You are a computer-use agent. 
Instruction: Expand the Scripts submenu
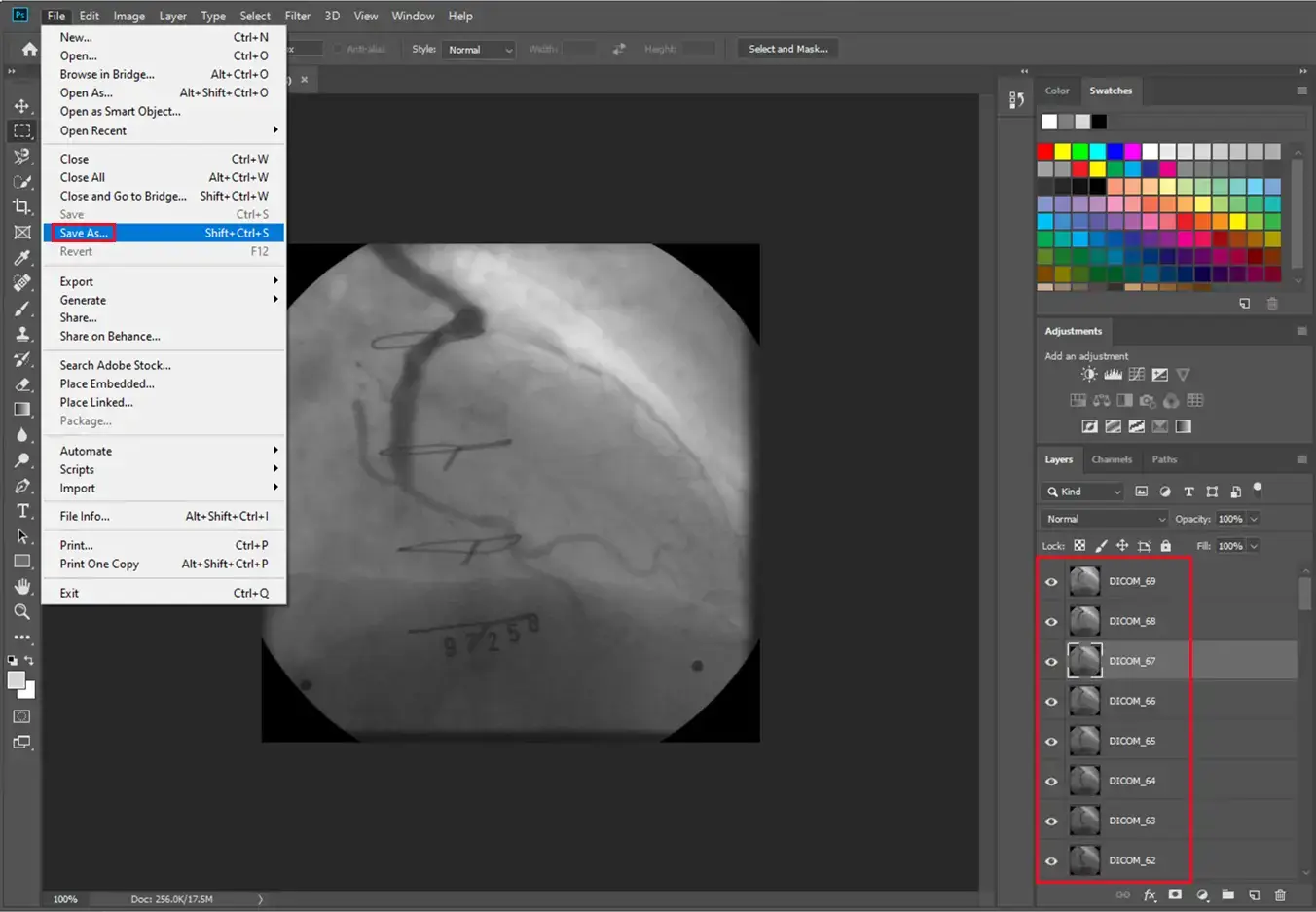(x=164, y=469)
